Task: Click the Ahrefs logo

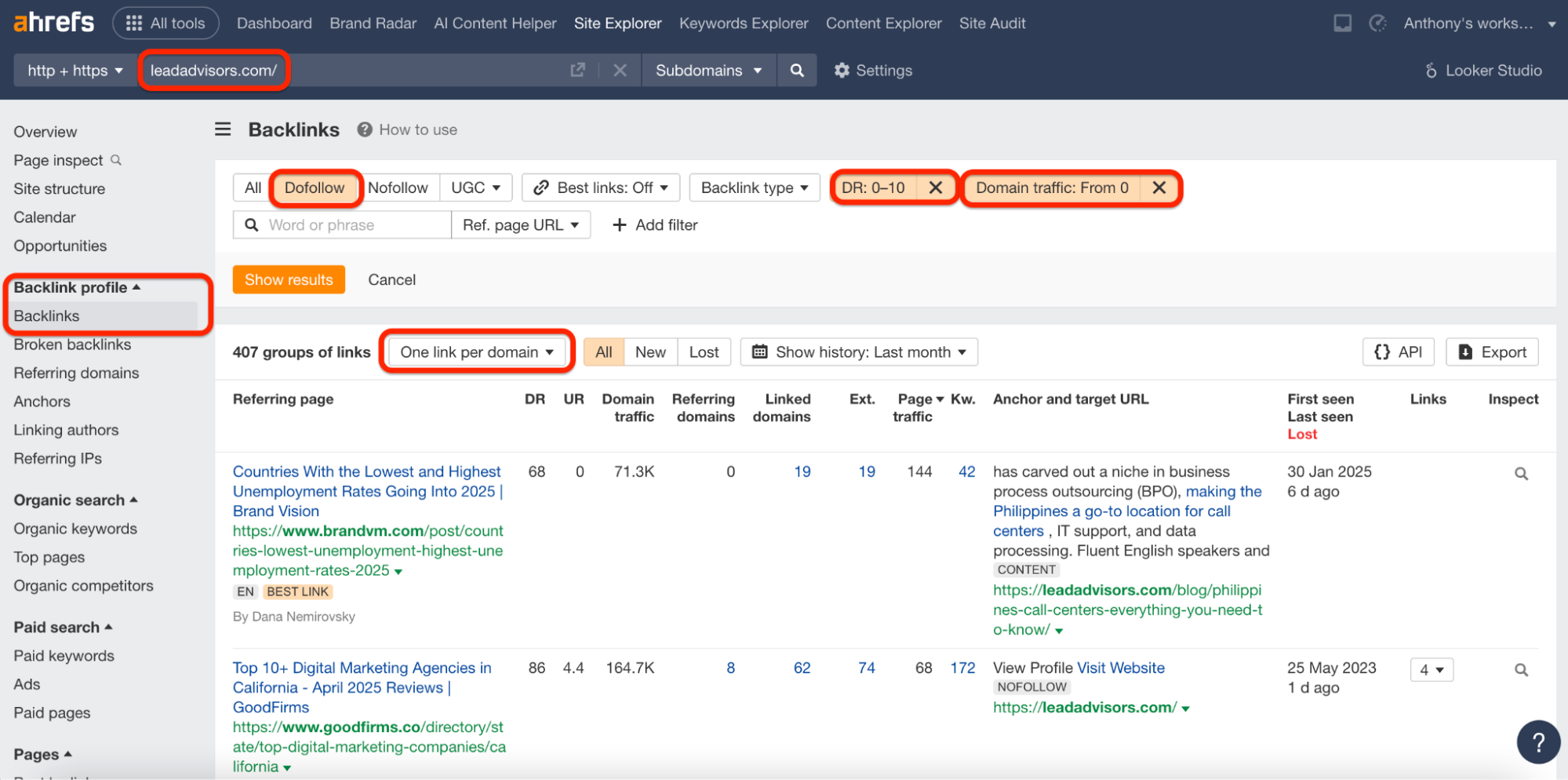Action: pos(53,22)
